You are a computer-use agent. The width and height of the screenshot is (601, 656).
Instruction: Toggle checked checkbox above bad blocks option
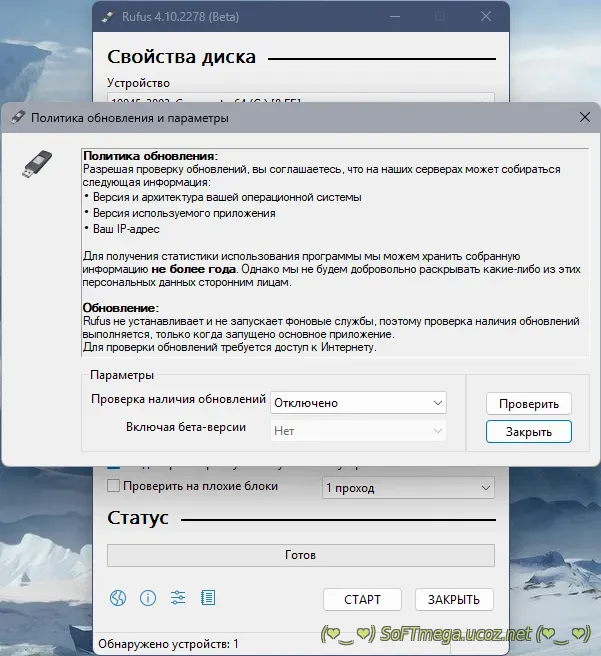pos(113,466)
